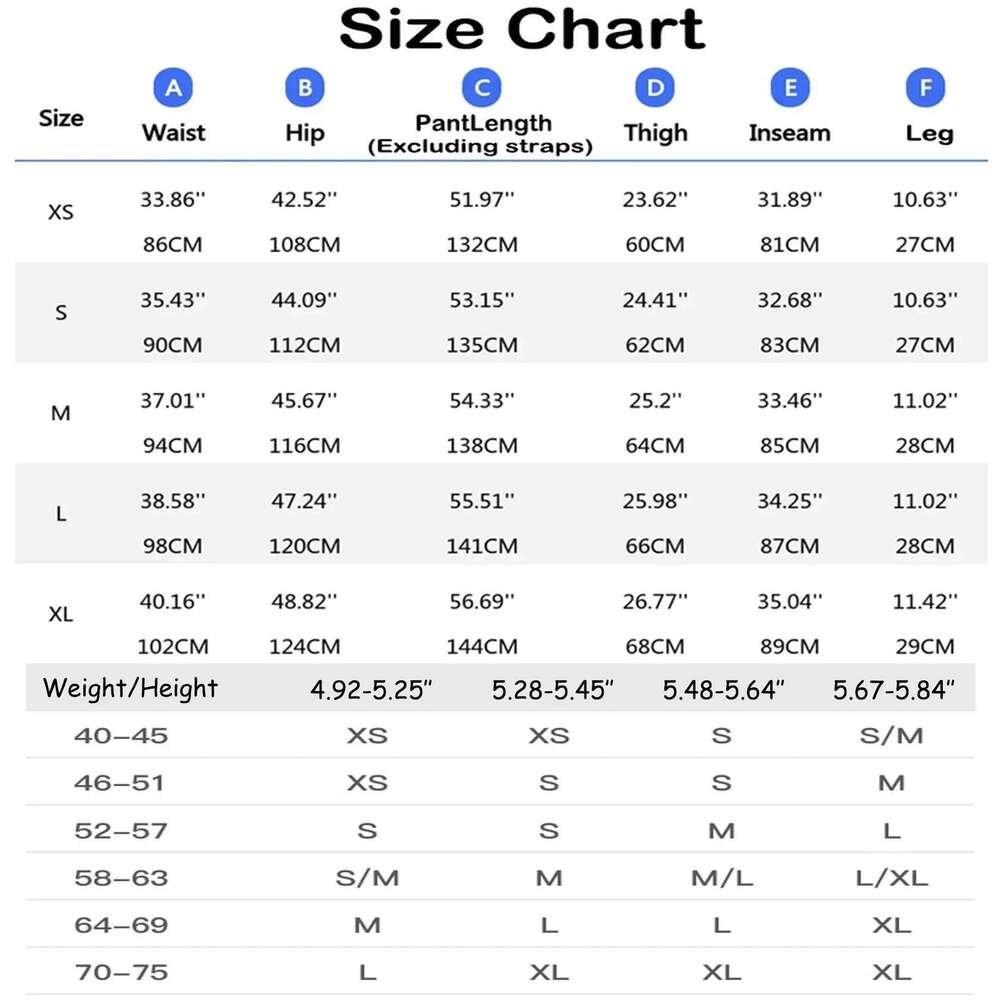Click the blue circle D badge

[655, 89]
